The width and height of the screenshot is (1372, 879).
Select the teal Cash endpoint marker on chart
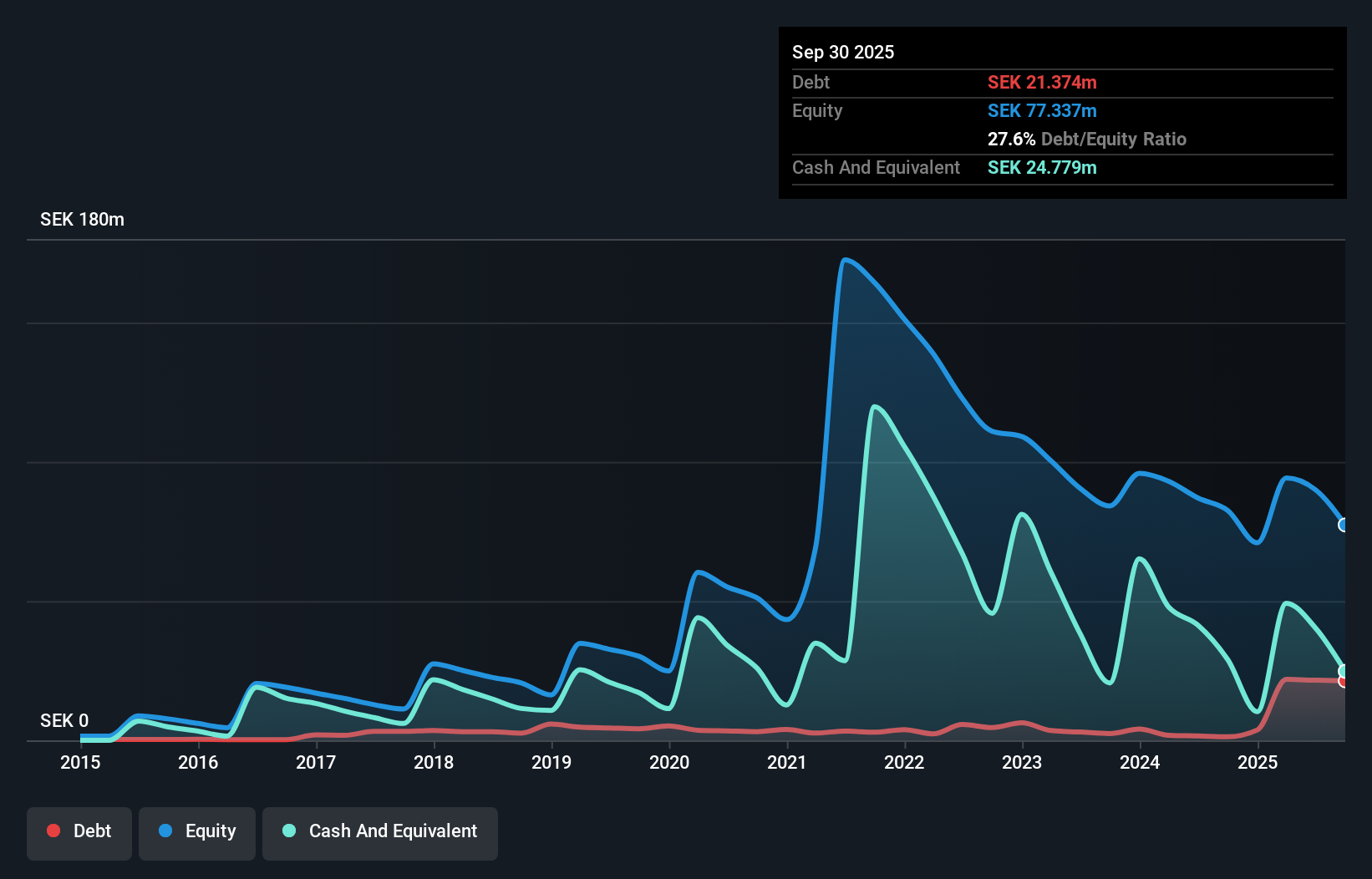(1344, 669)
